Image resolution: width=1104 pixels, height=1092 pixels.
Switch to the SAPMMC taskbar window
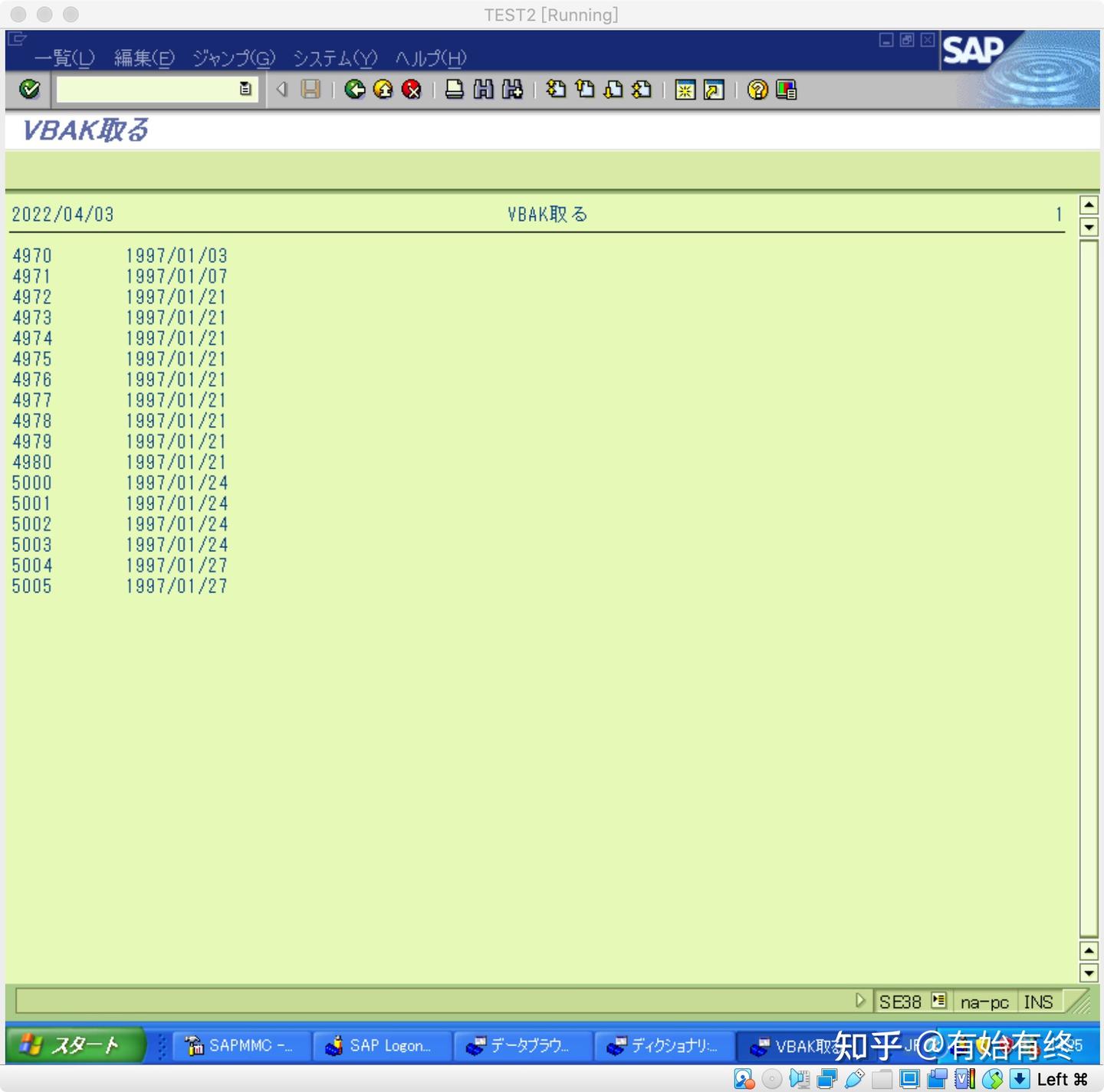241,1046
